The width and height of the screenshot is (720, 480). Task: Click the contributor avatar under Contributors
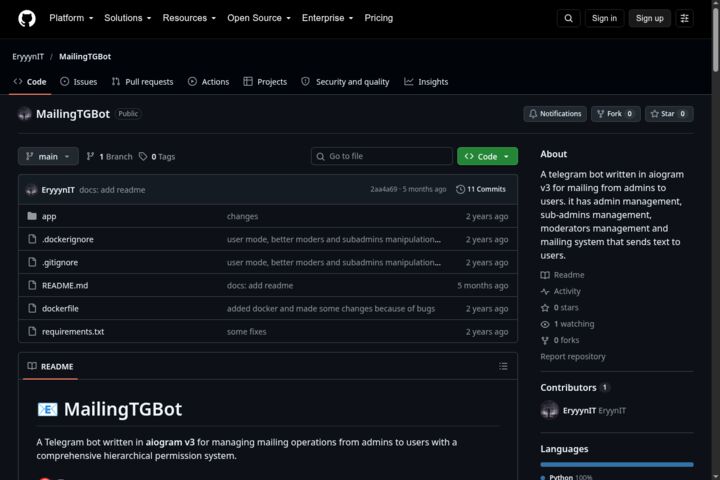pos(549,410)
